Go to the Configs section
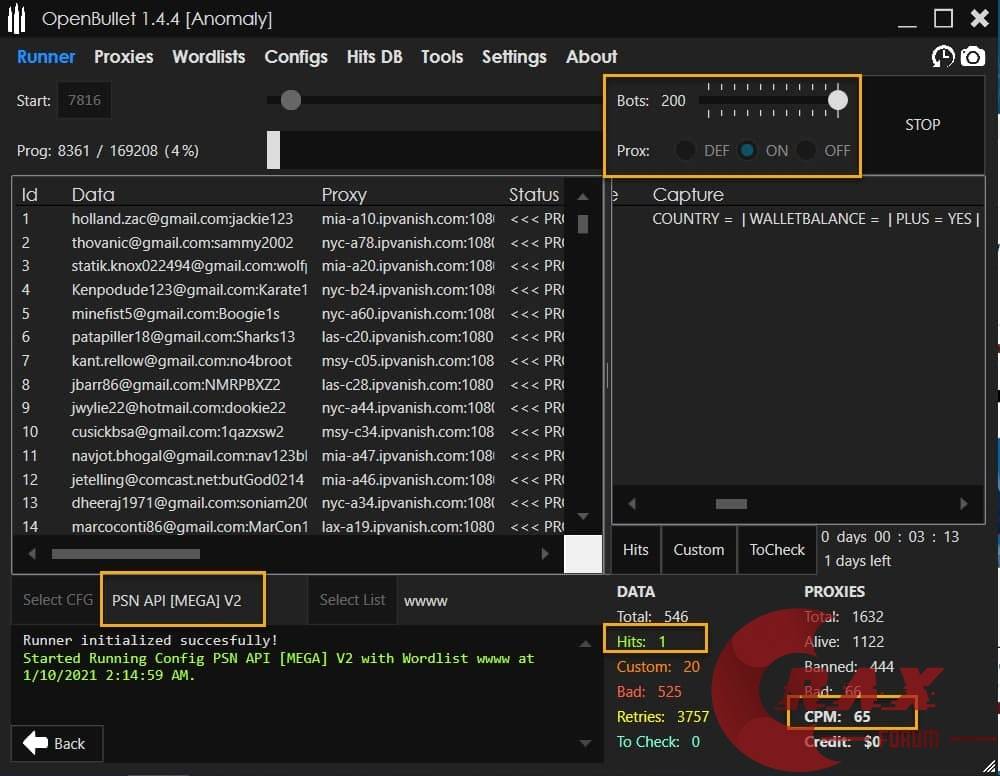1000x776 pixels. (296, 57)
